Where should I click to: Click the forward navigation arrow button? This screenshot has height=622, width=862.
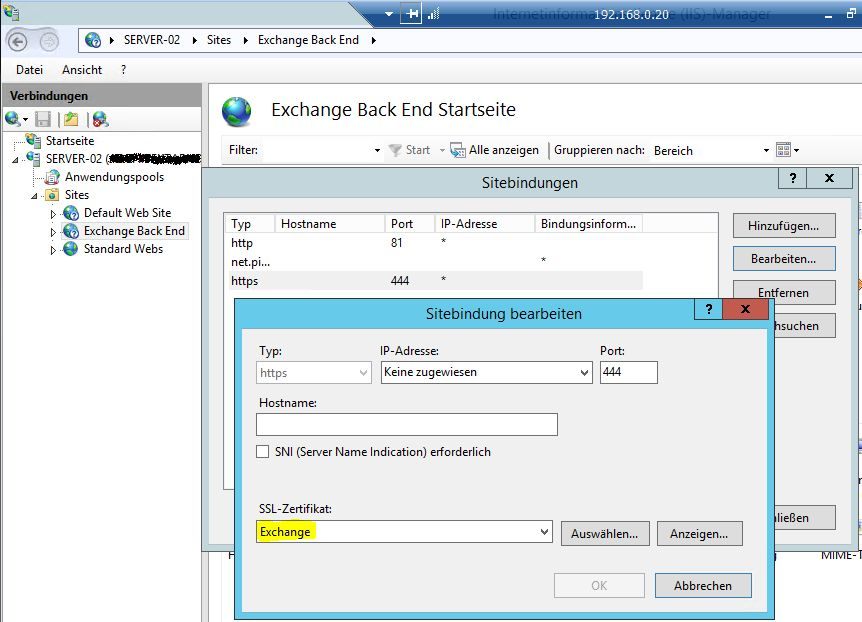[x=49, y=41]
